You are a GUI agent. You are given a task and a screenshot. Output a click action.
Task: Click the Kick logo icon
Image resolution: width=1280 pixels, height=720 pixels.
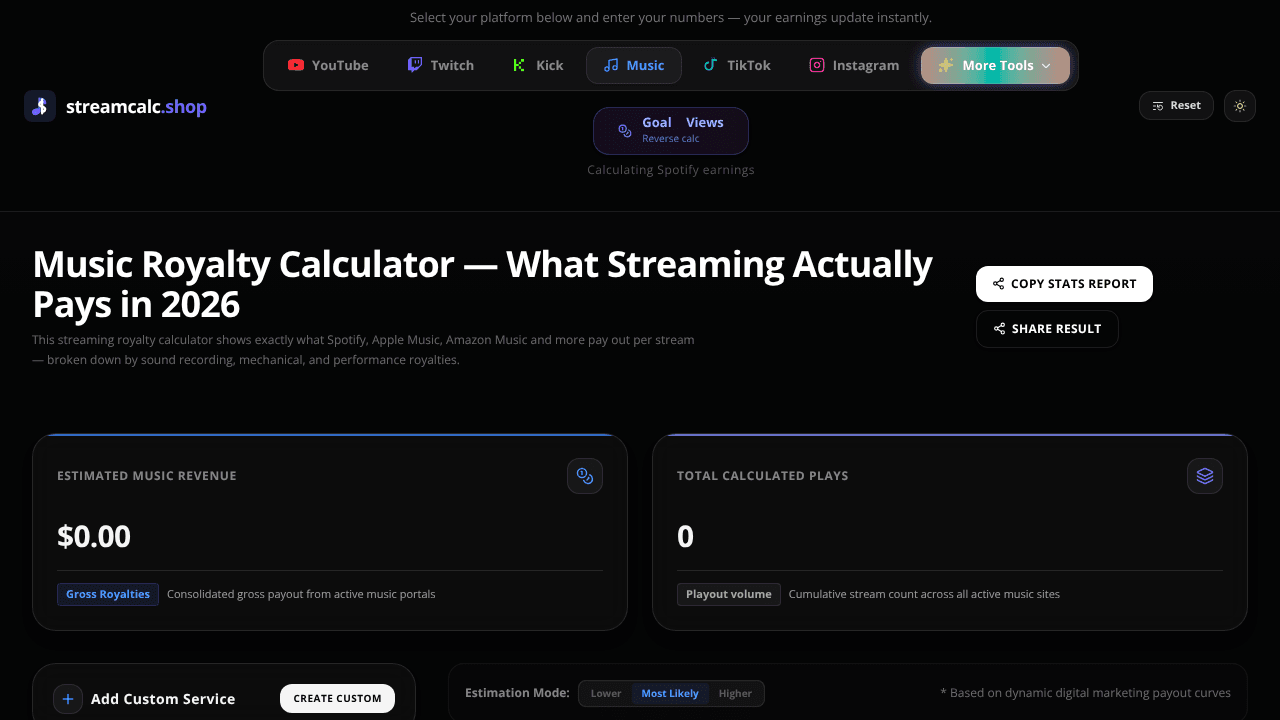coord(519,65)
